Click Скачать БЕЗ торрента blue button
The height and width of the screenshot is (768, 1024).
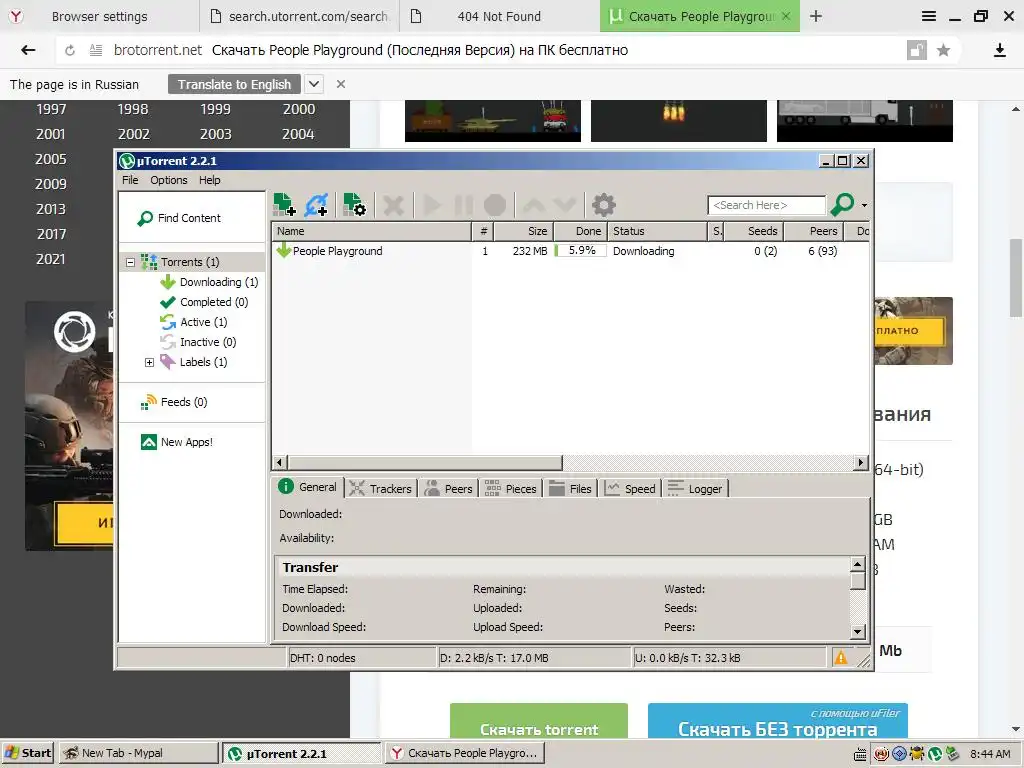pyautogui.click(x=777, y=722)
